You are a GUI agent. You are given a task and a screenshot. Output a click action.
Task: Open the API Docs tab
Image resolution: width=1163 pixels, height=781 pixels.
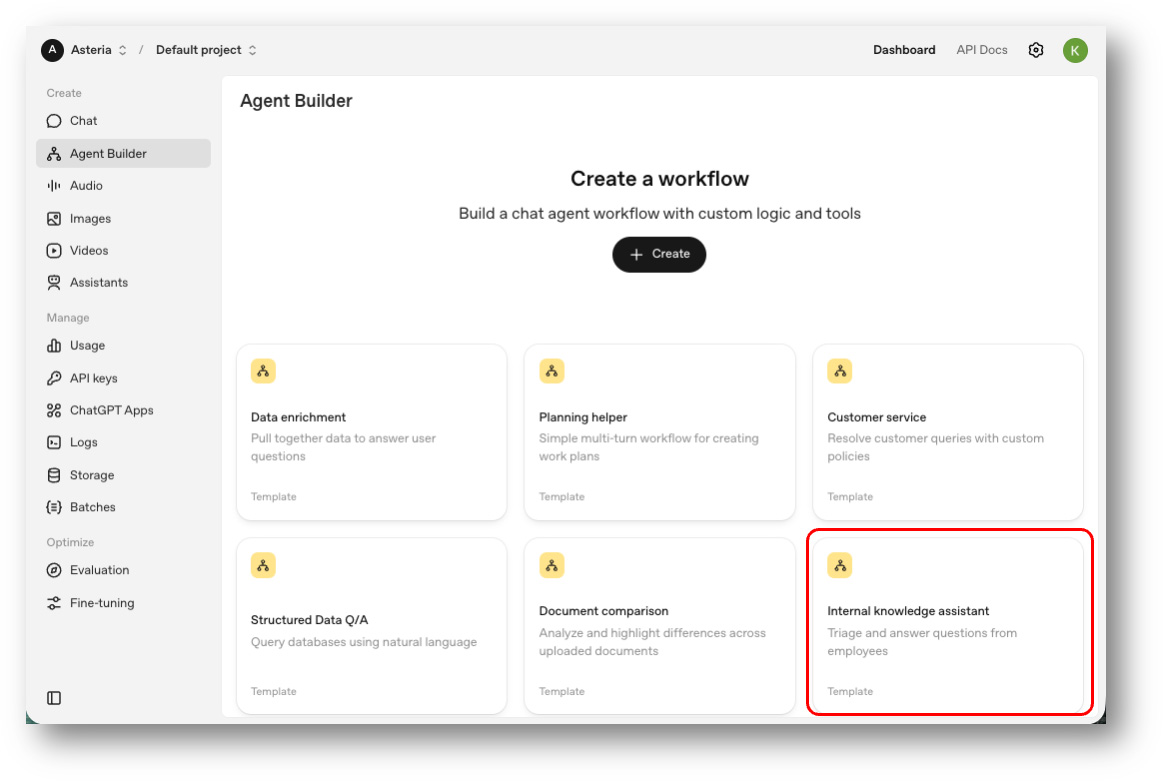981,50
